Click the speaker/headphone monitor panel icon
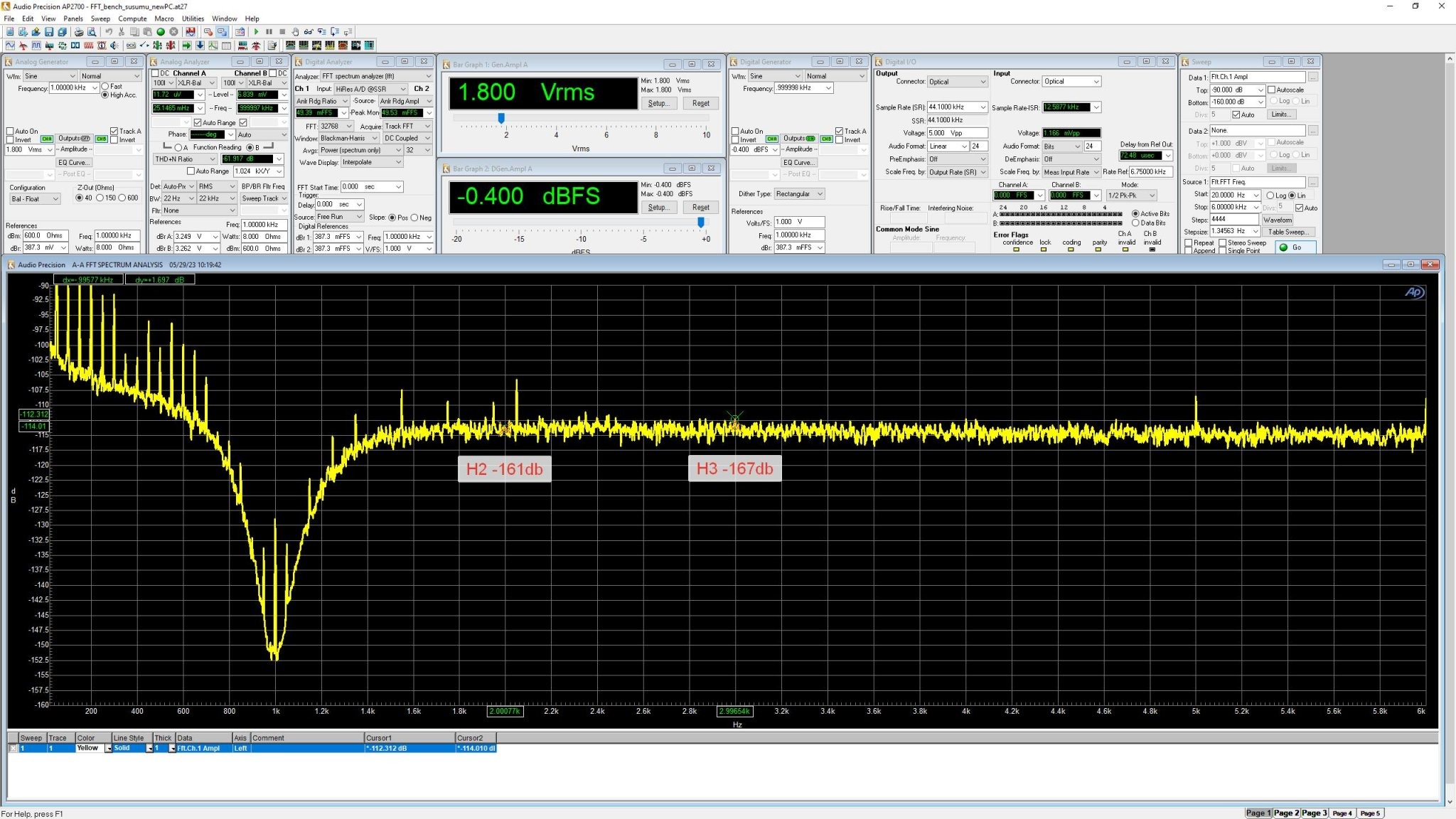Image resolution: width=1456 pixels, height=819 pixels. point(114,45)
